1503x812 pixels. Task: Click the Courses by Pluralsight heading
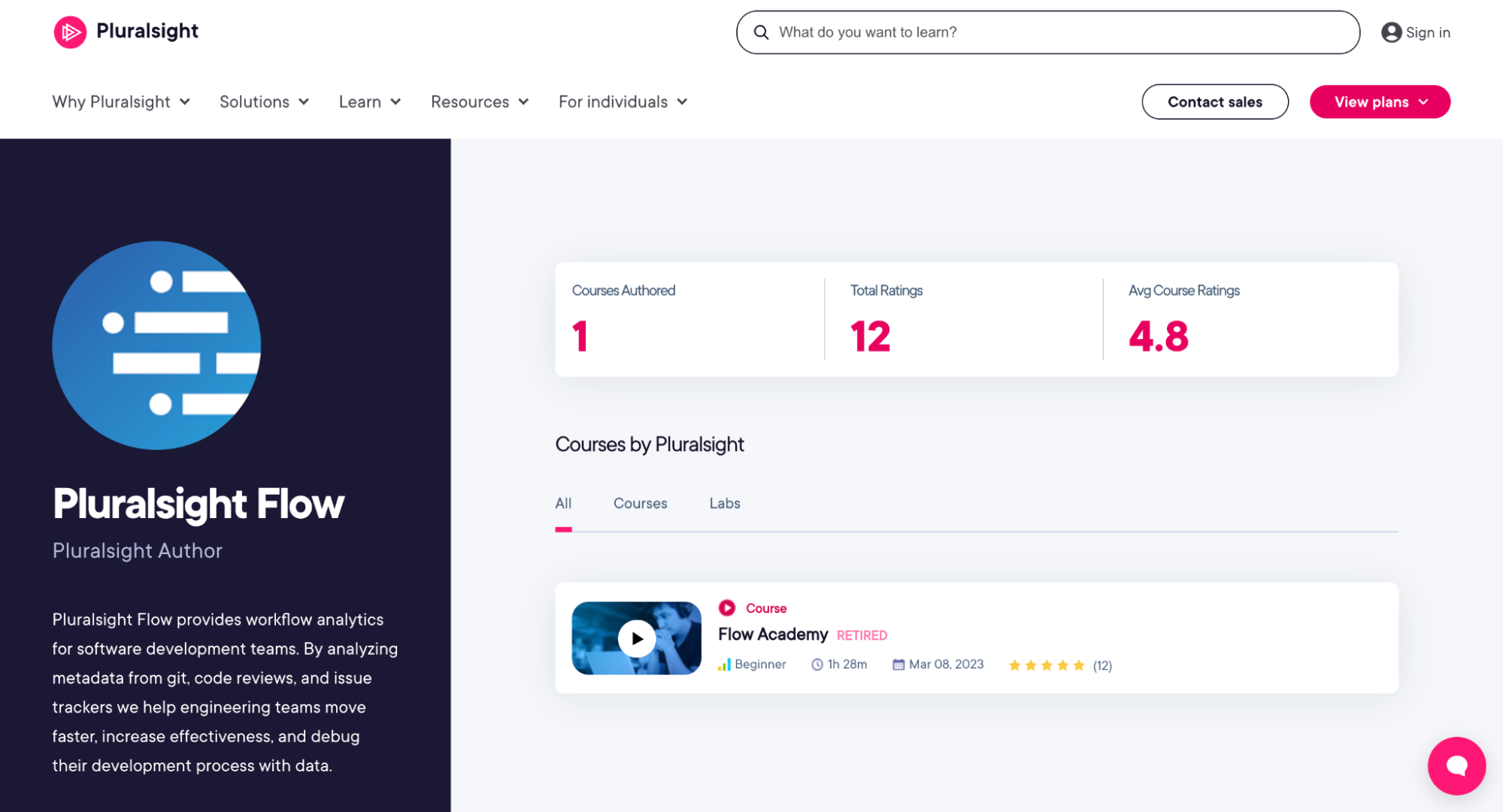650,444
